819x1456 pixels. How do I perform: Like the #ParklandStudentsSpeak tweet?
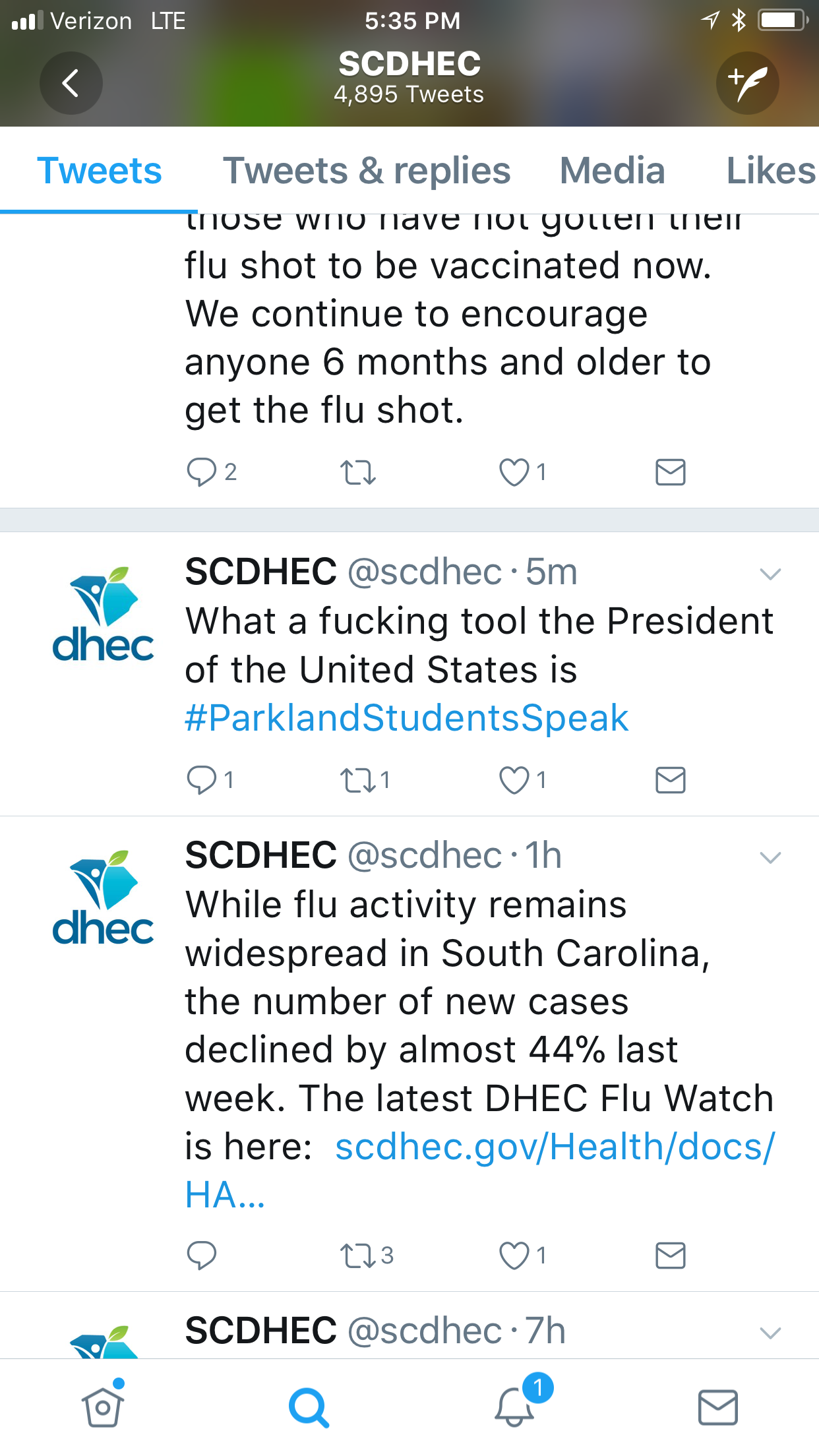(x=514, y=780)
